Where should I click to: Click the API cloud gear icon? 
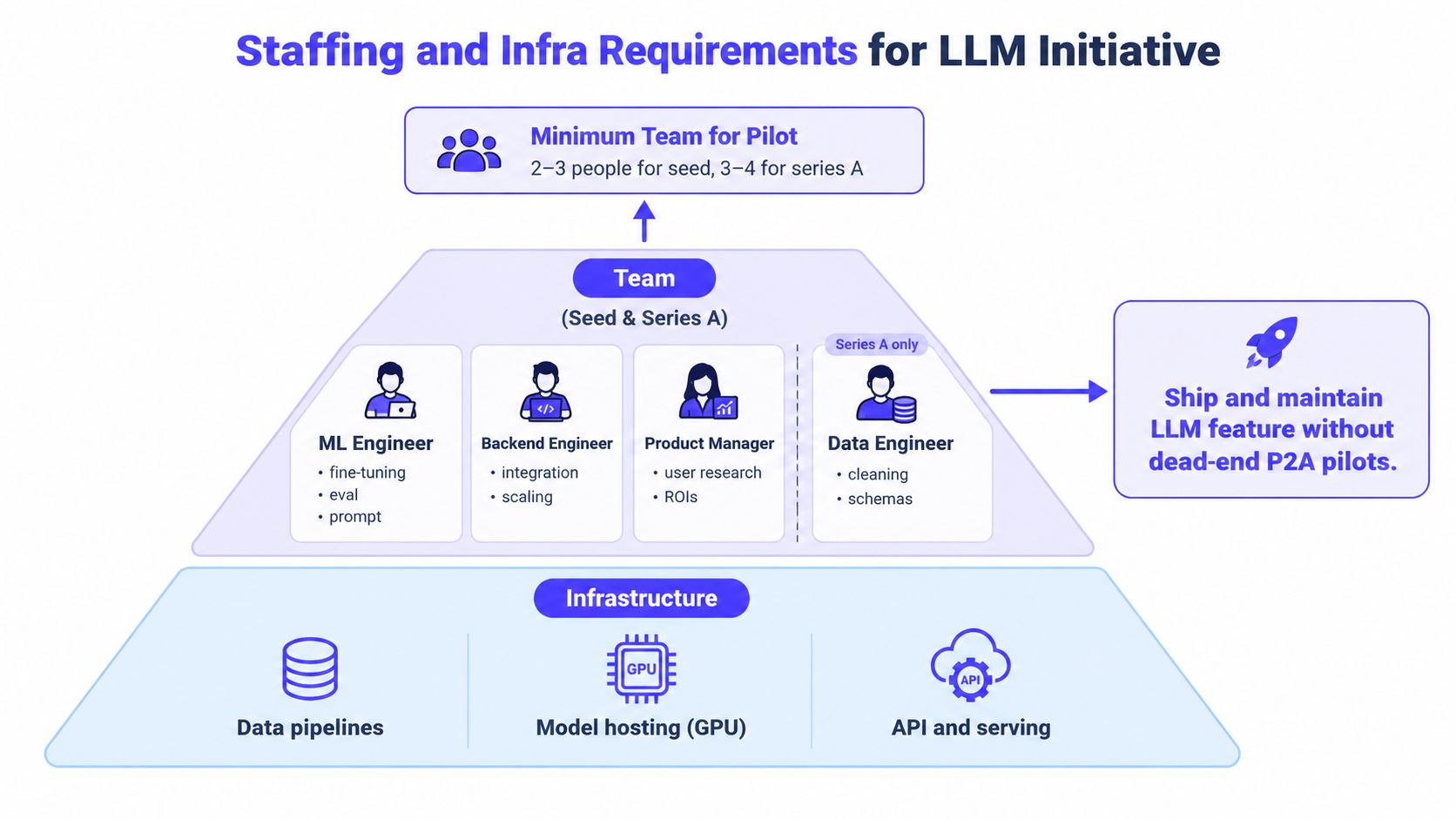(x=970, y=665)
